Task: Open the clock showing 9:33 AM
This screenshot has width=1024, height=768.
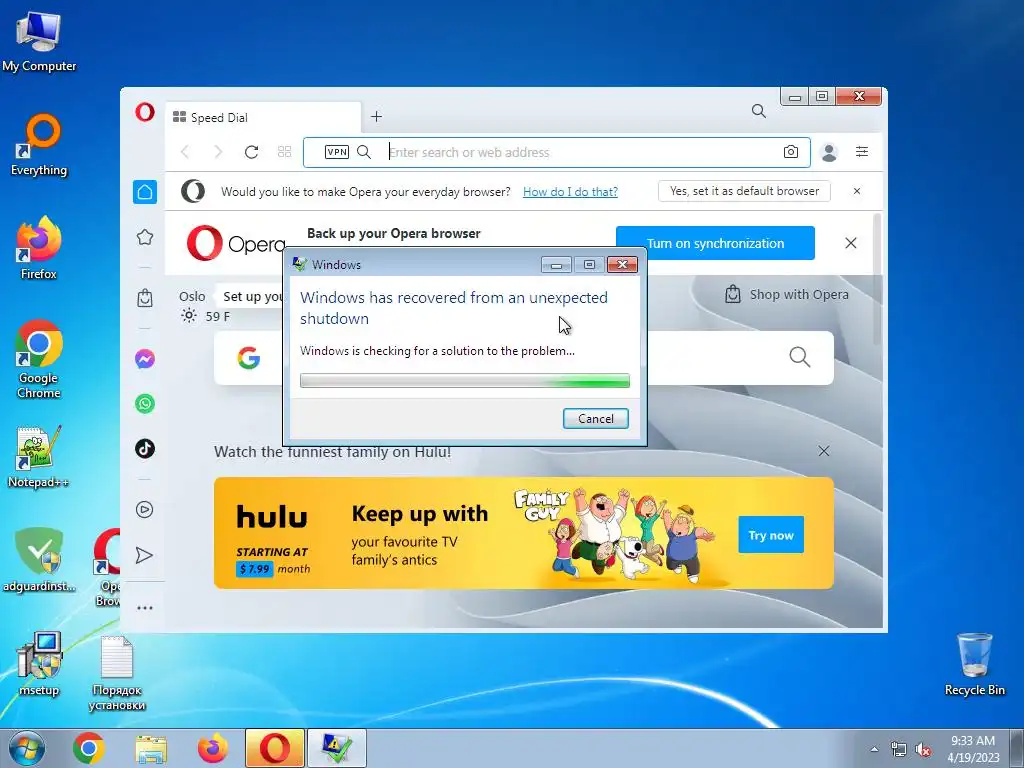Action: (973, 748)
